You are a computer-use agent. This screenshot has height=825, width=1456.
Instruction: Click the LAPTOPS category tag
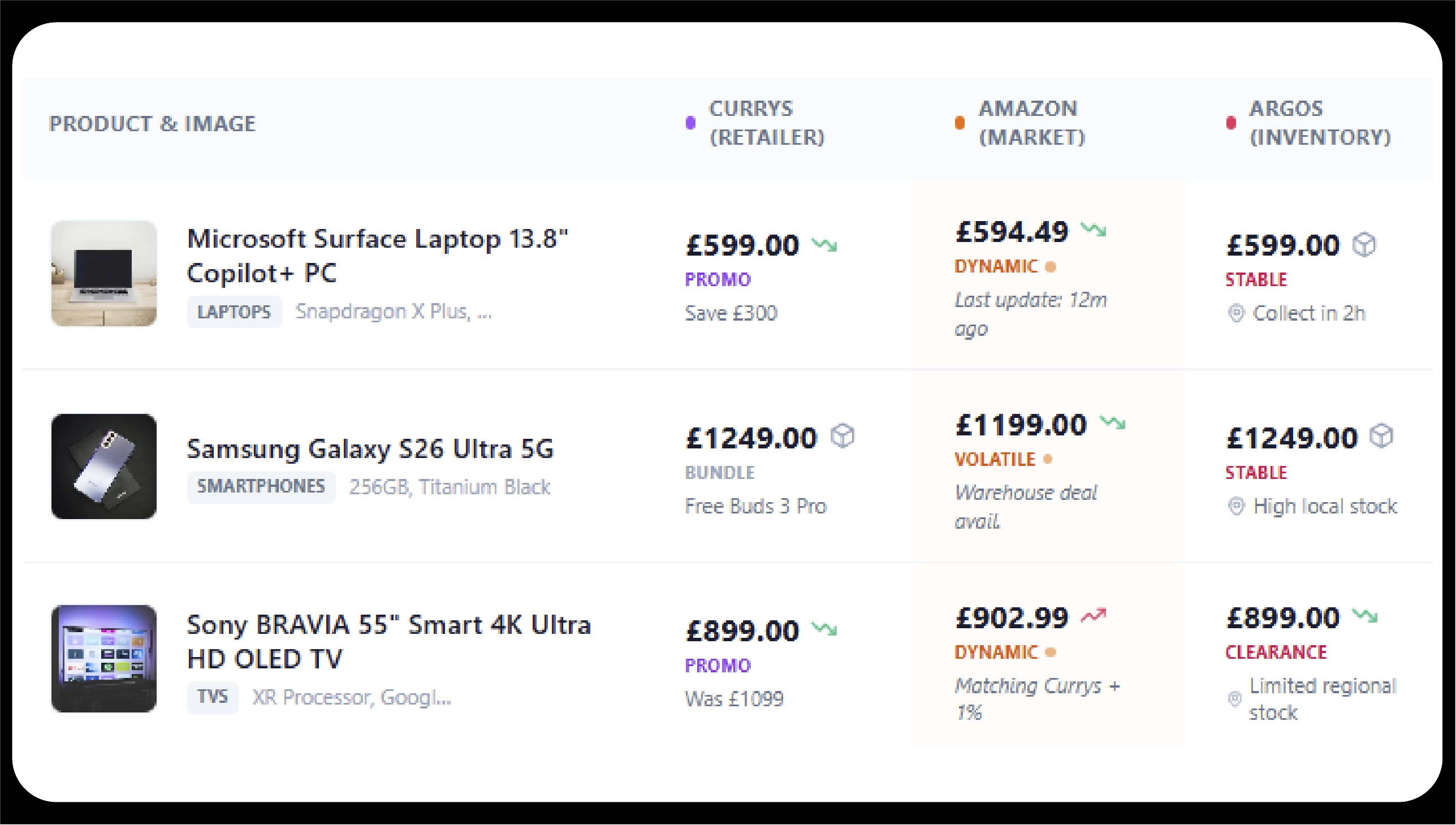[234, 312]
